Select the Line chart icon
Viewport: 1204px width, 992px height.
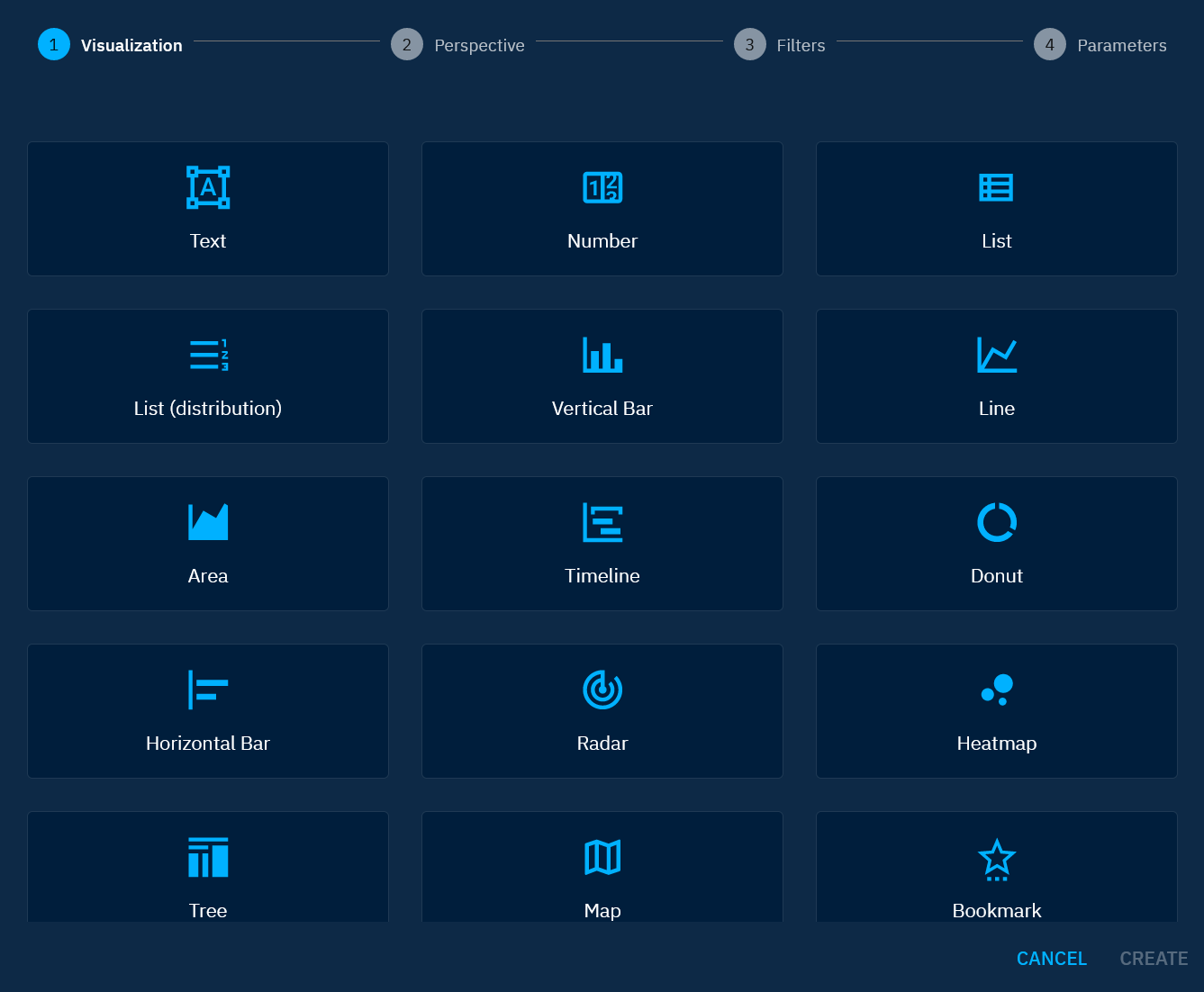click(x=996, y=355)
